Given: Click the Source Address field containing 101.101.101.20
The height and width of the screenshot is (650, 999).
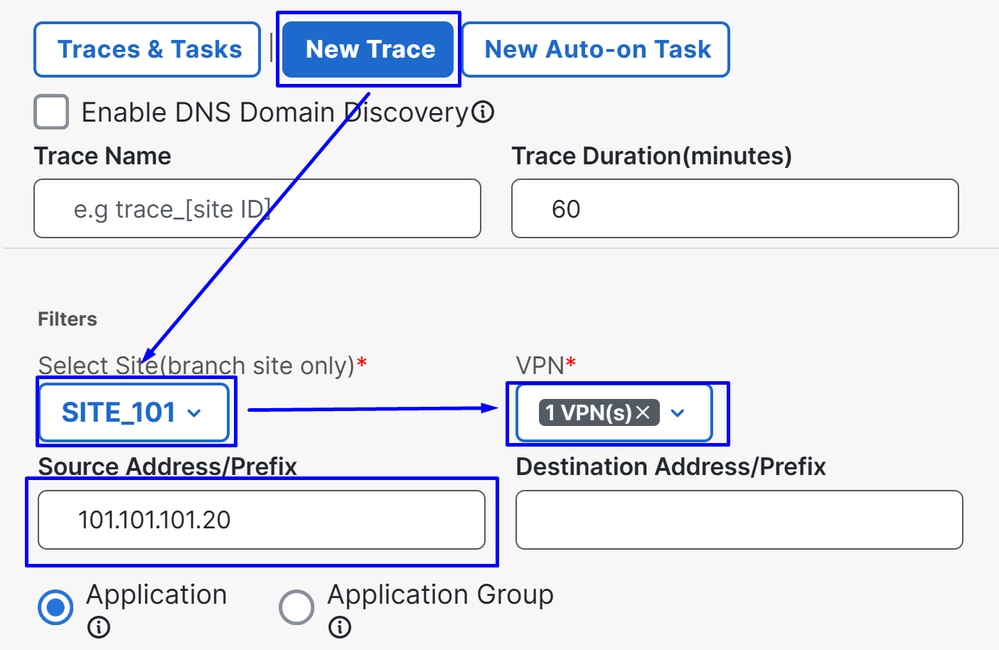Looking at the screenshot, I should click(x=260, y=519).
